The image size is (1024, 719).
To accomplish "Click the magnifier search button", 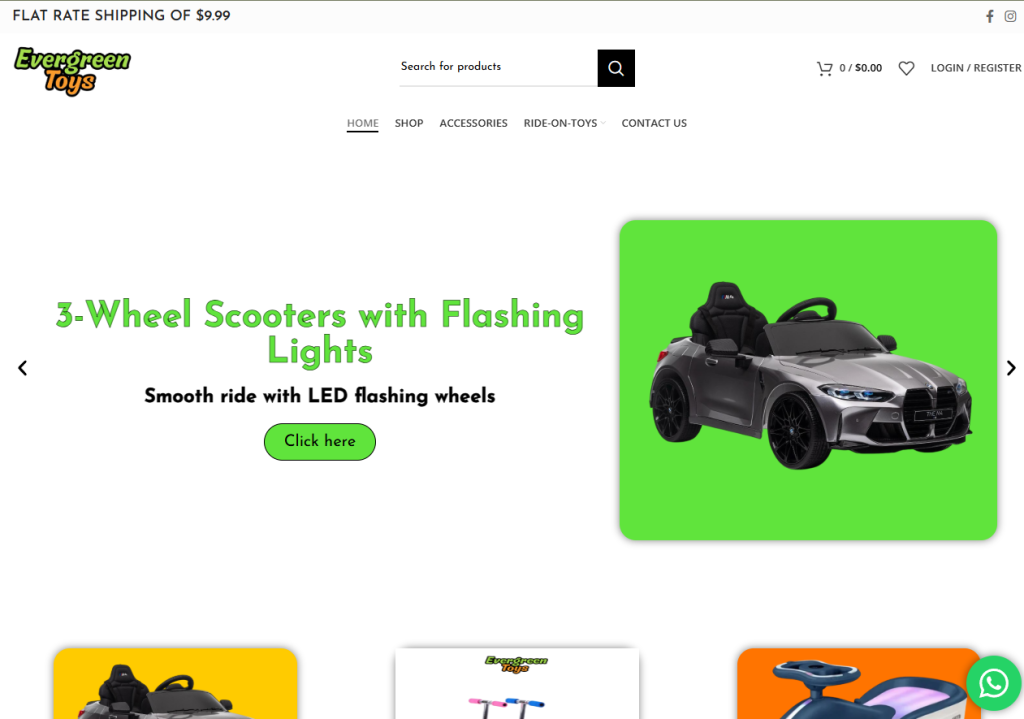I will (616, 68).
